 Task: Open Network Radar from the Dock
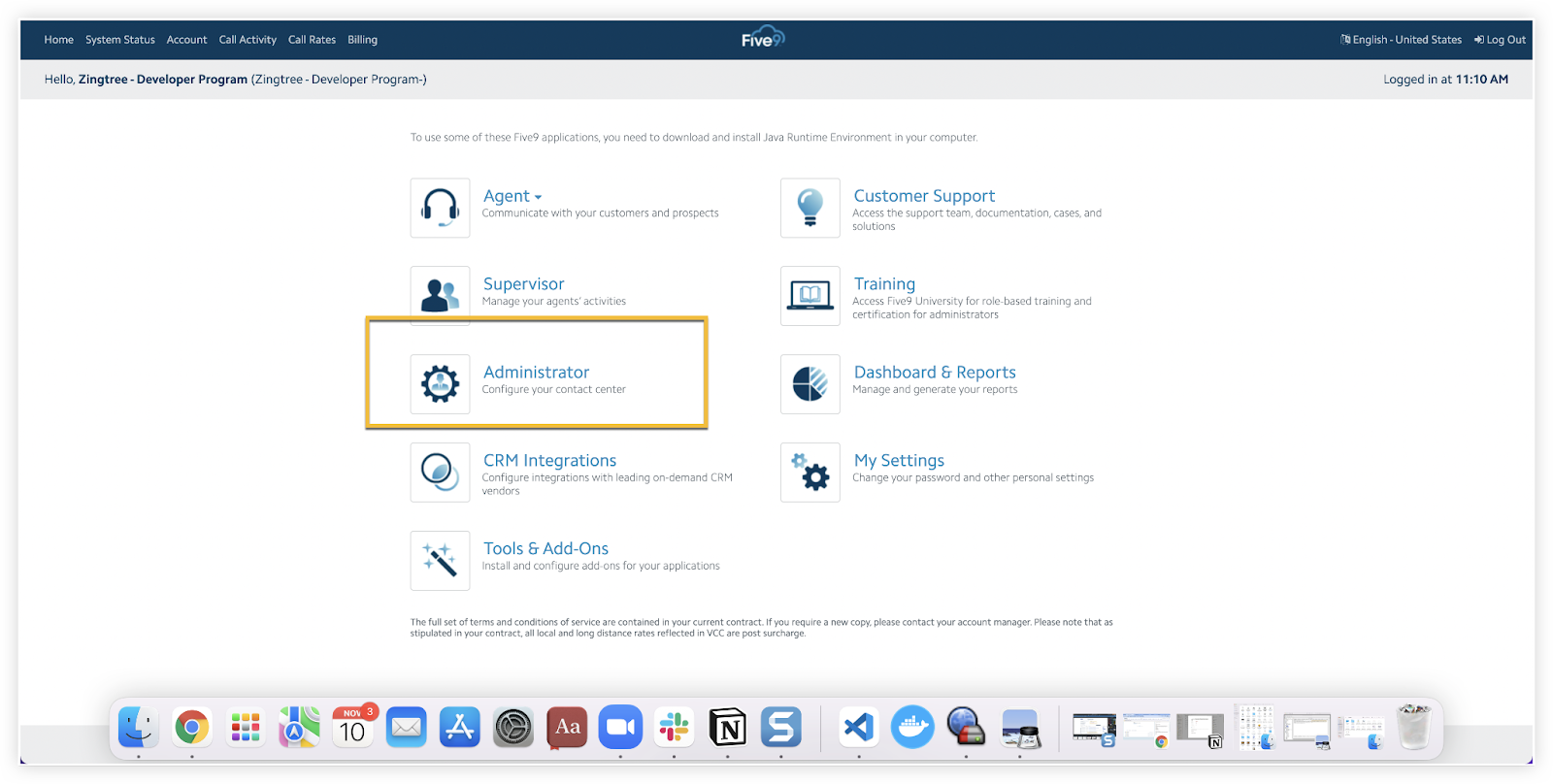tap(966, 727)
